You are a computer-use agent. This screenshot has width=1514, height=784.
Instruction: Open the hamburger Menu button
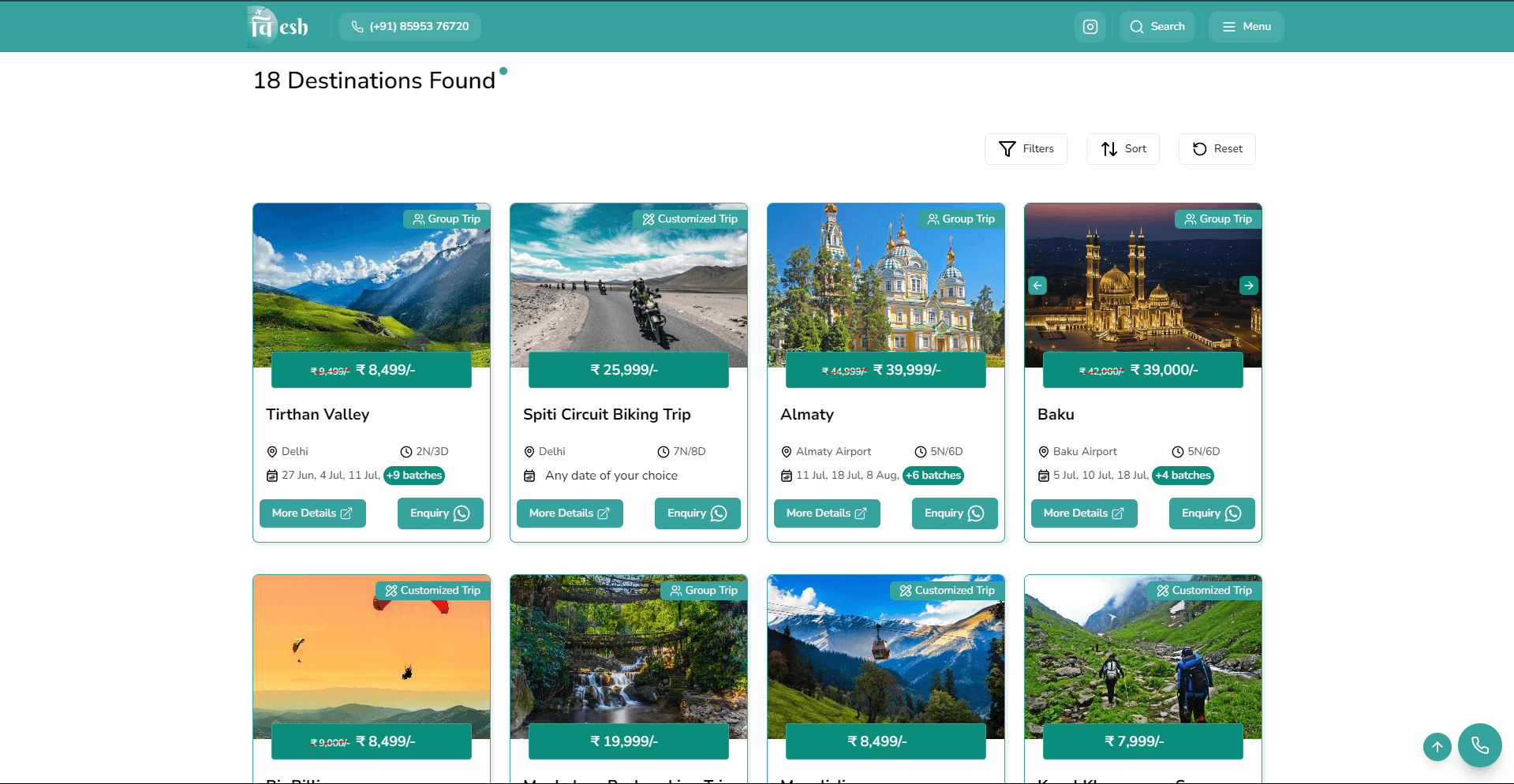tap(1247, 27)
